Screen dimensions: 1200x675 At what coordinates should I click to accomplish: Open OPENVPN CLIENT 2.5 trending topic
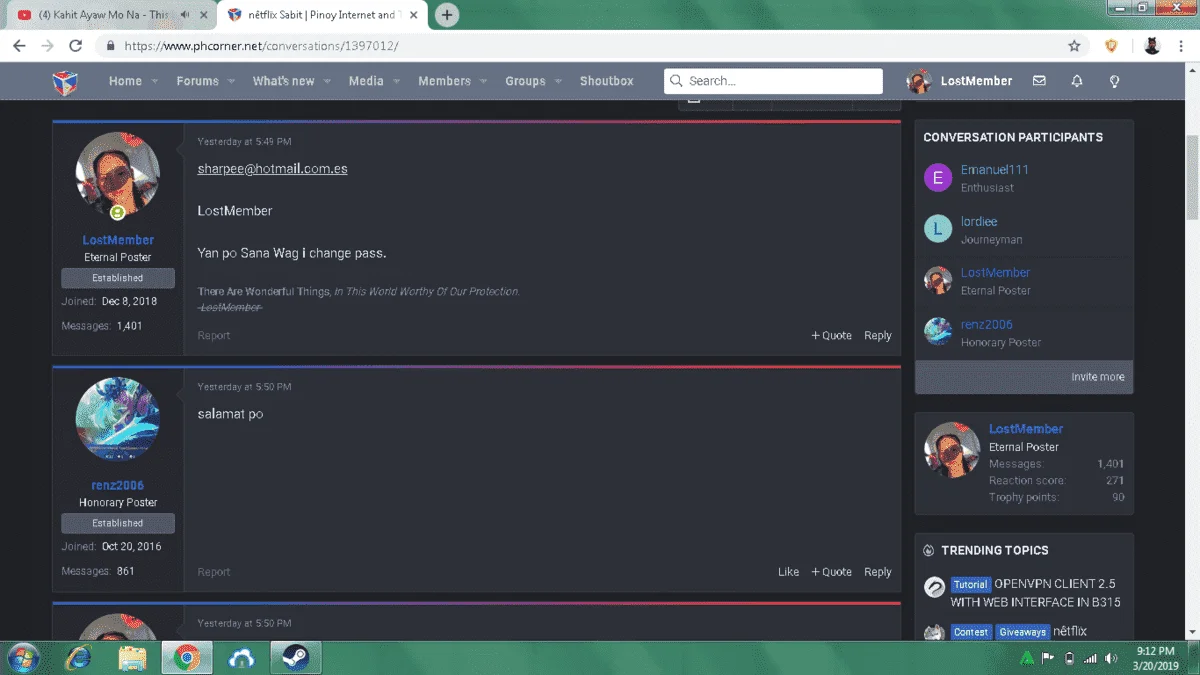1035,593
